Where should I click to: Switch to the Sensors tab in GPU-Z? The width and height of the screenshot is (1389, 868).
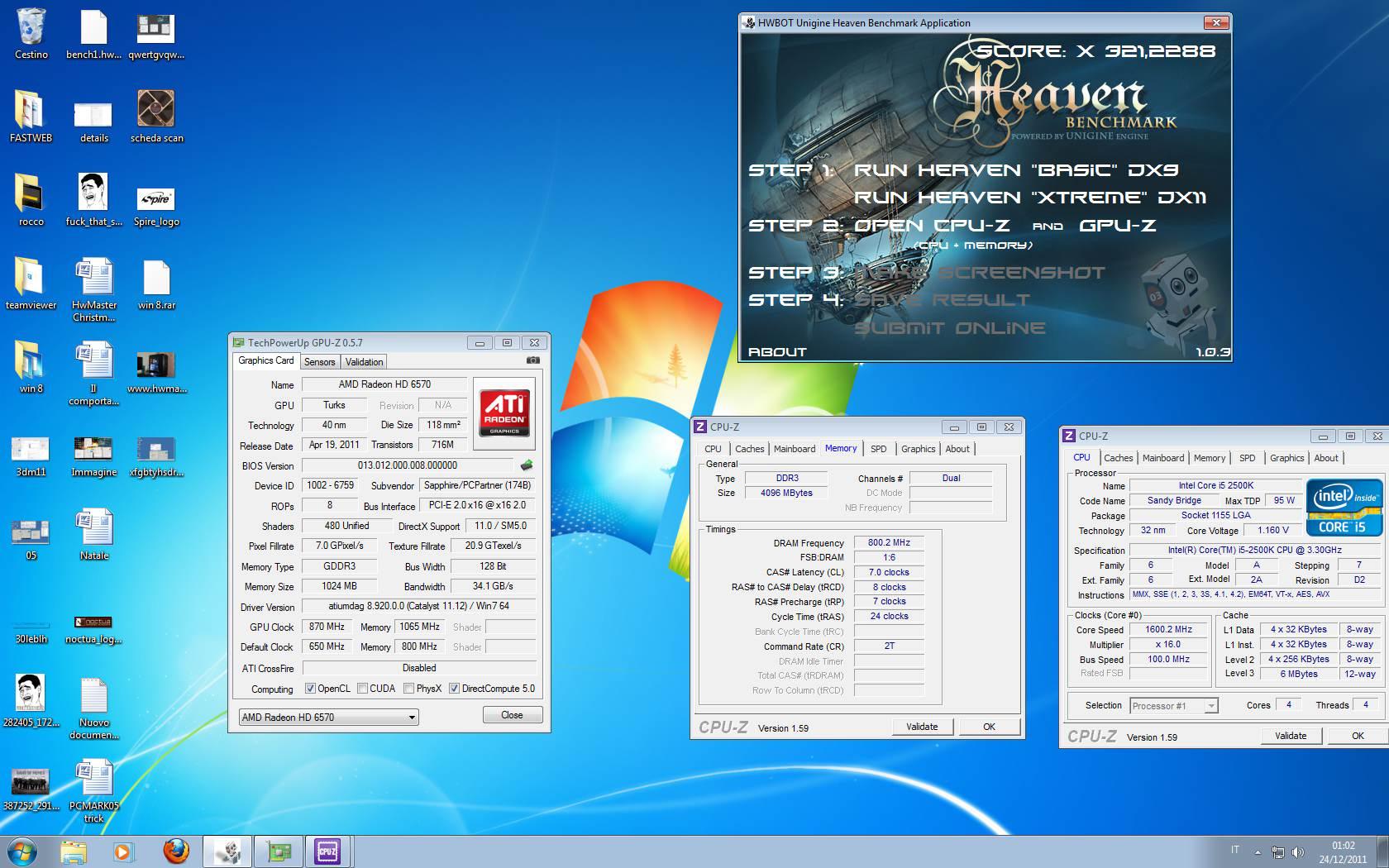pyautogui.click(x=319, y=362)
